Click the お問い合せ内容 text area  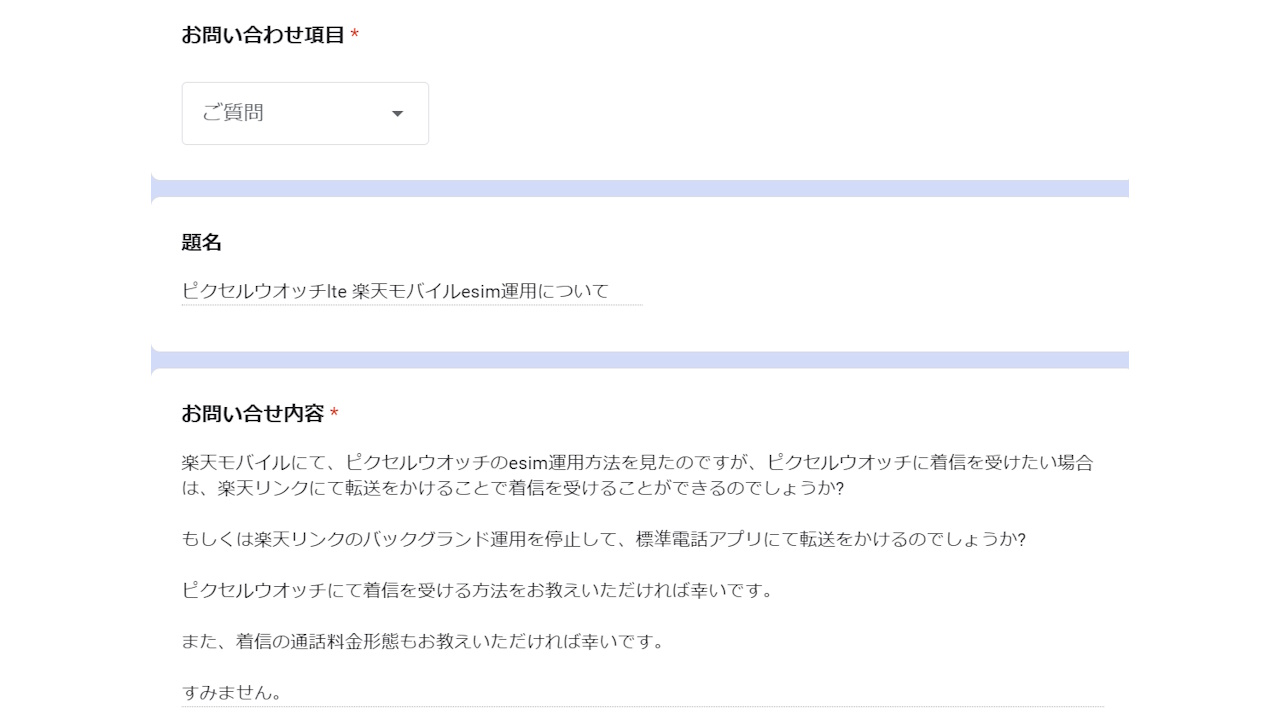pyautogui.click(x=643, y=578)
